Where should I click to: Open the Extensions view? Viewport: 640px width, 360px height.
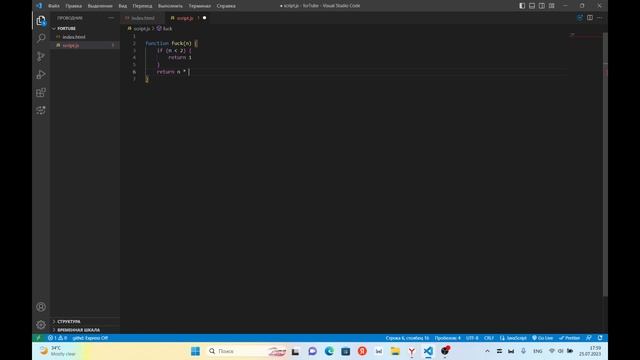click(41, 92)
